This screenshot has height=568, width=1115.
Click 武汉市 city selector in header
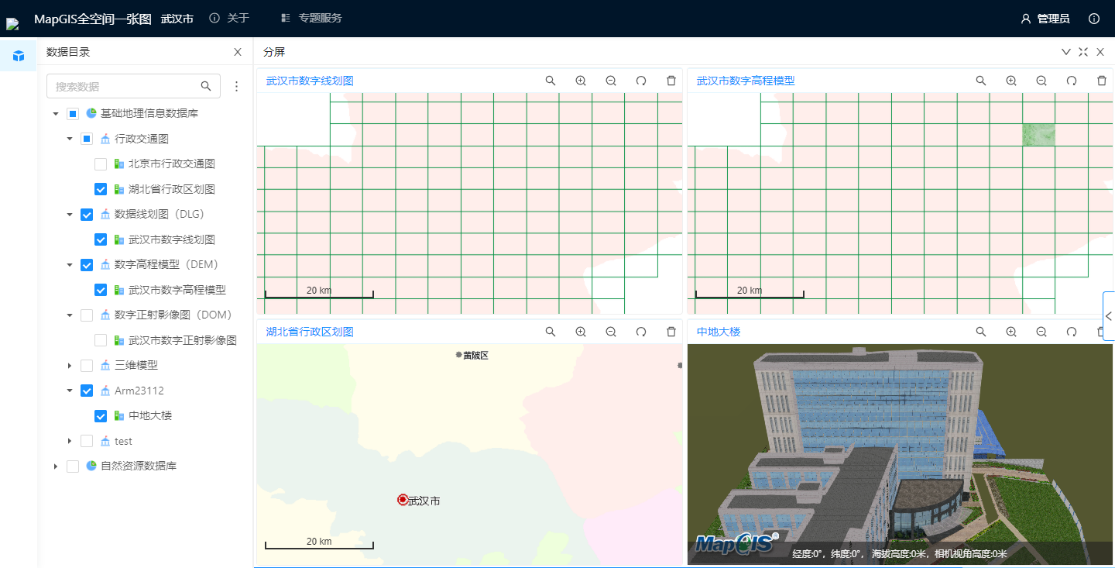[x=177, y=18]
